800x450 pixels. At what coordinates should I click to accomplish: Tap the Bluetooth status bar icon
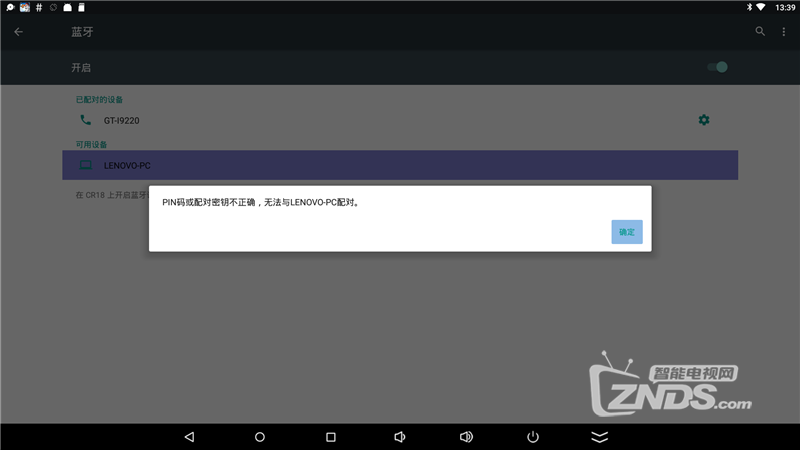pyautogui.click(x=746, y=7)
